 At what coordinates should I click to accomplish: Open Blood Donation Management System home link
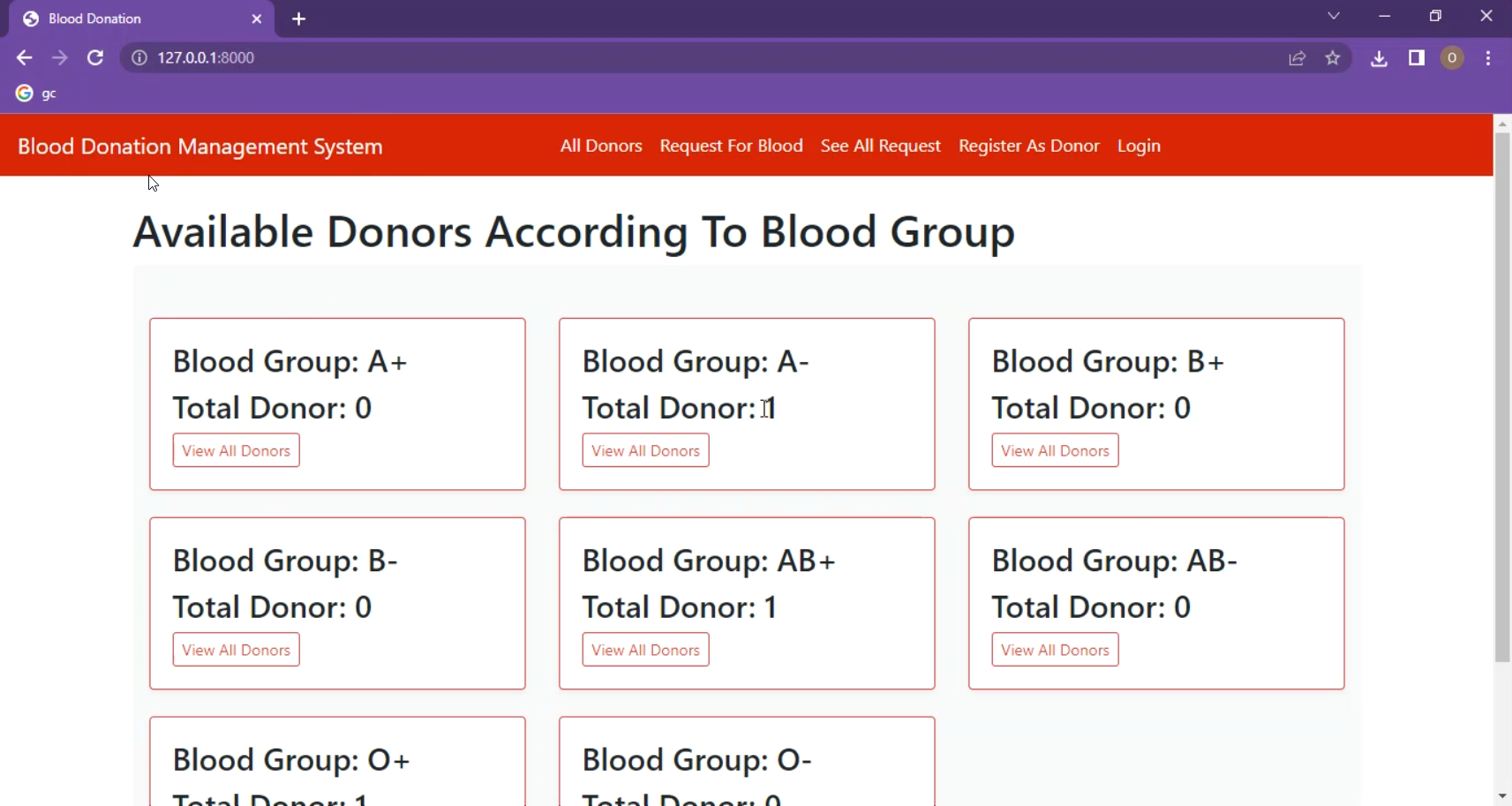click(200, 147)
